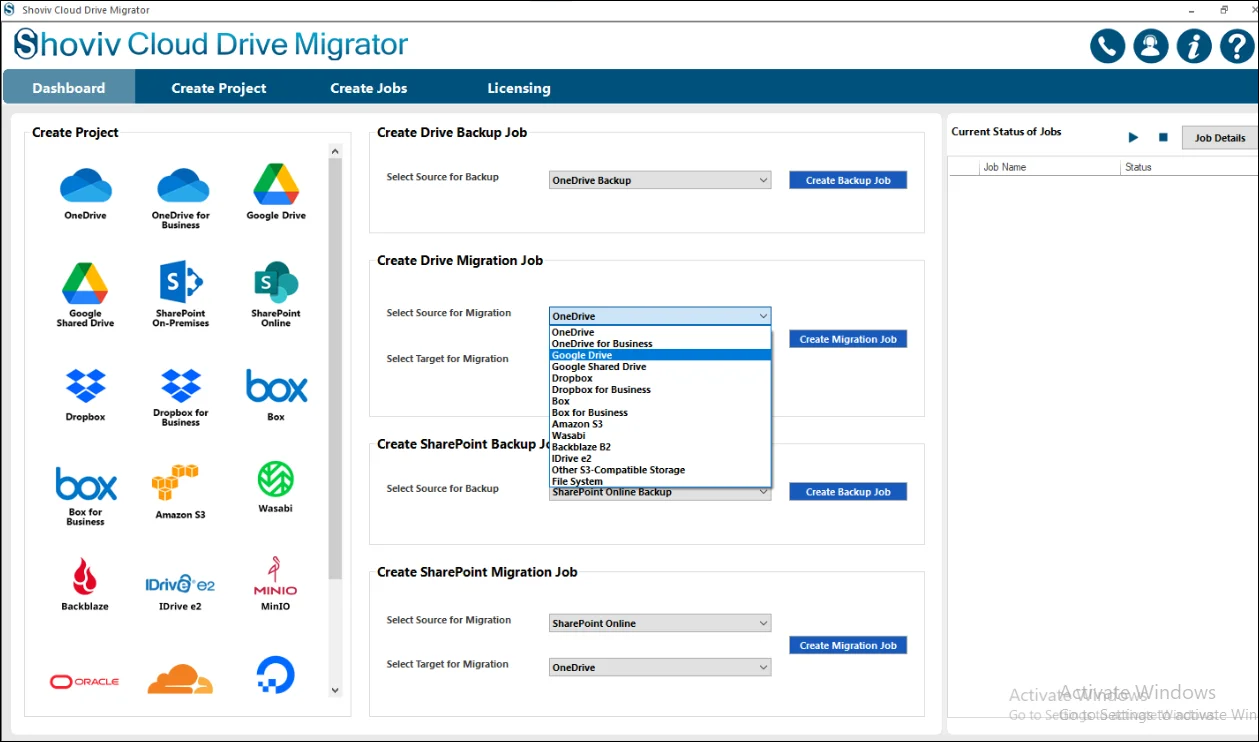The height and width of the screenshot is (742, 1259).
Task: Open the help question mark icon
Action: (1237, 46)
